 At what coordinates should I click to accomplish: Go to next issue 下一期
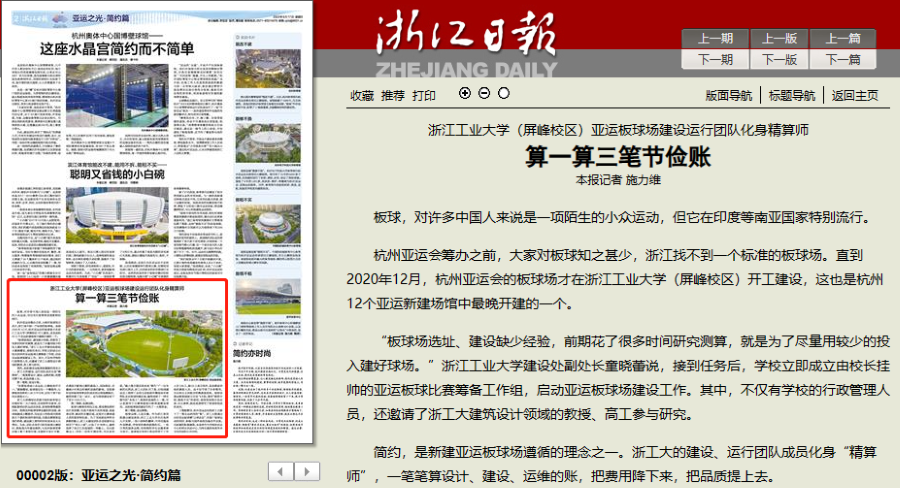point(715,59)
